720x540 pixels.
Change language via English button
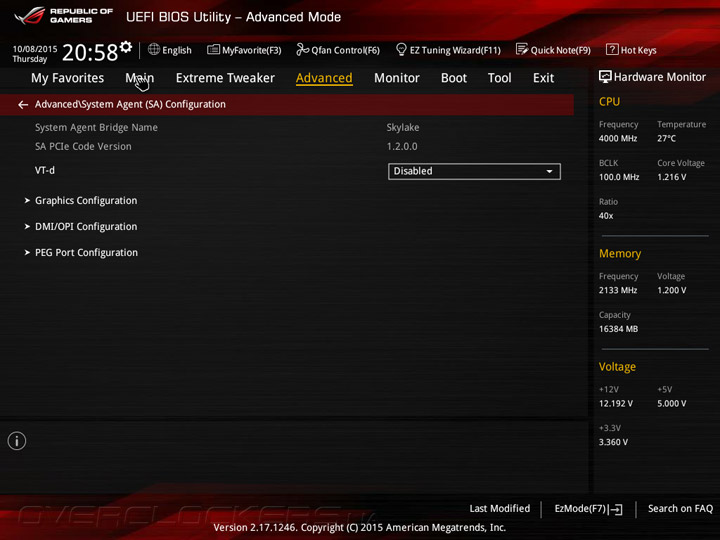[177, 50]
